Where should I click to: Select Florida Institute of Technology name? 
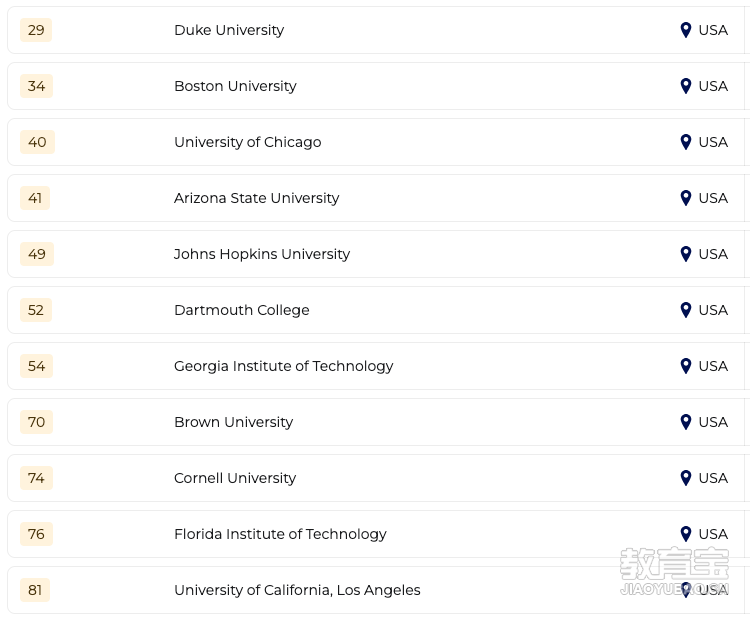pos(280,534)
